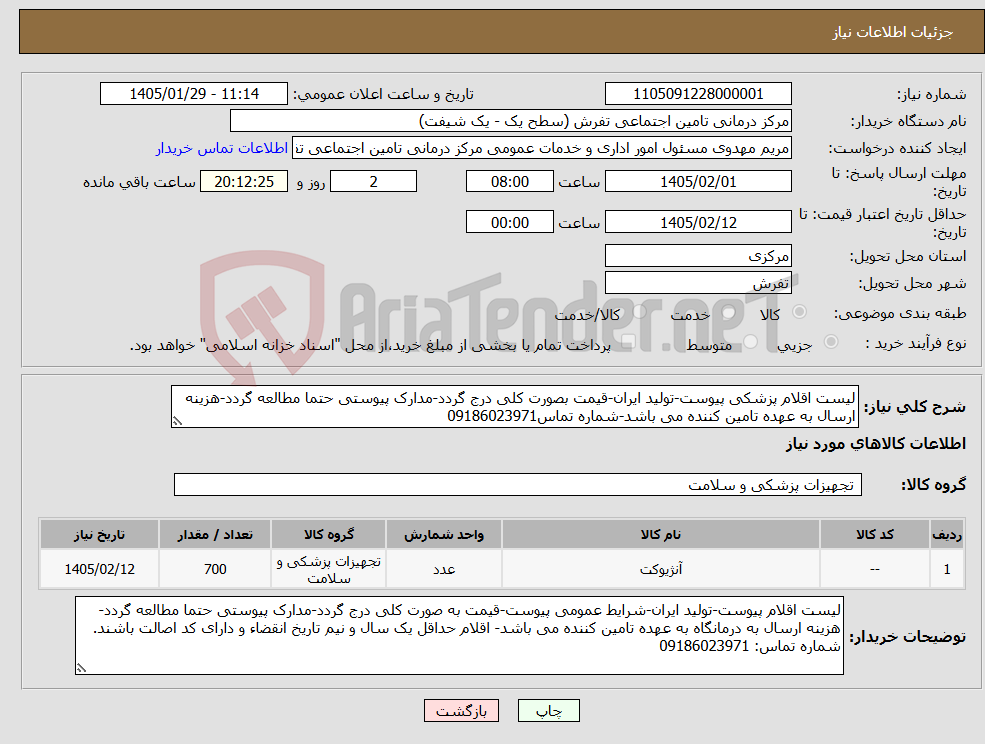985x744 pixels.
Task: Click the تاریخ نیاز column header
Action: coord(99,535)
